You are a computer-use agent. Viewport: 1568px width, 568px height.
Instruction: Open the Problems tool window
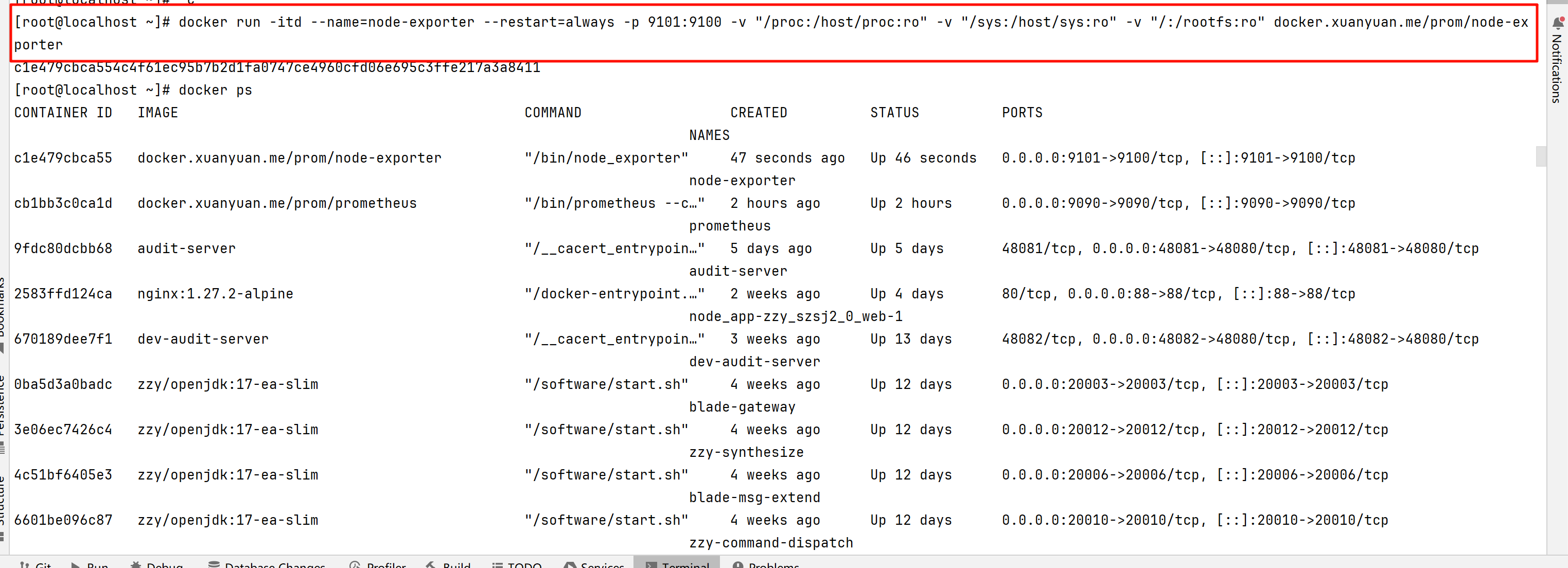765,564
